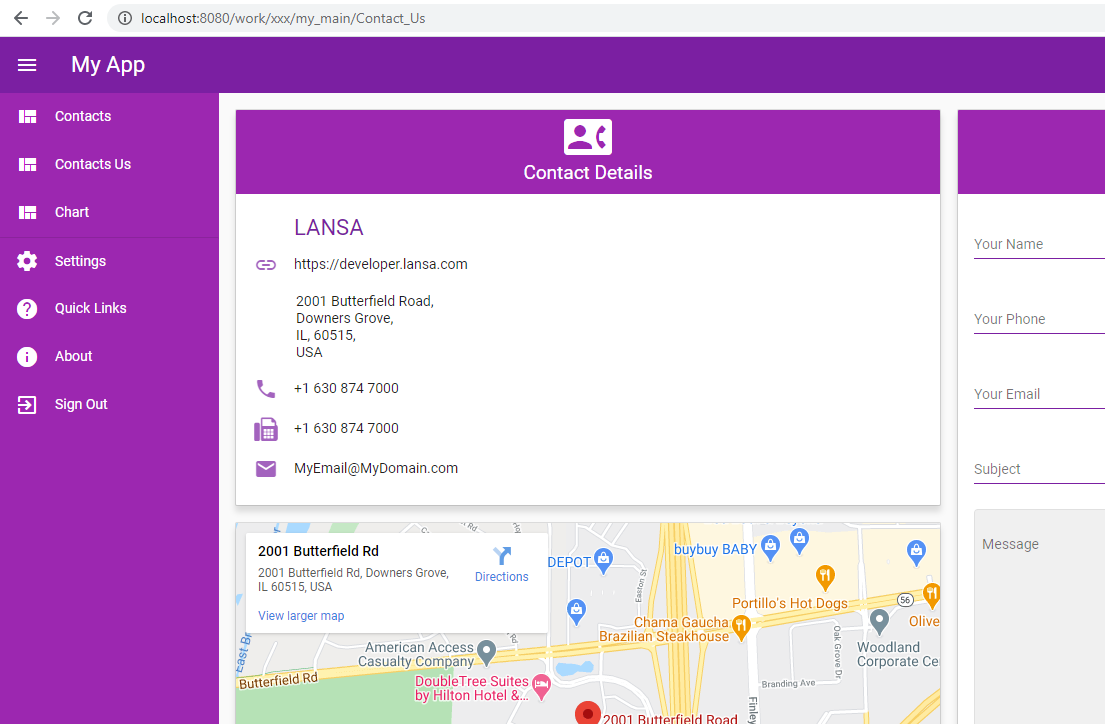Open the About menu item

(109, 357)
